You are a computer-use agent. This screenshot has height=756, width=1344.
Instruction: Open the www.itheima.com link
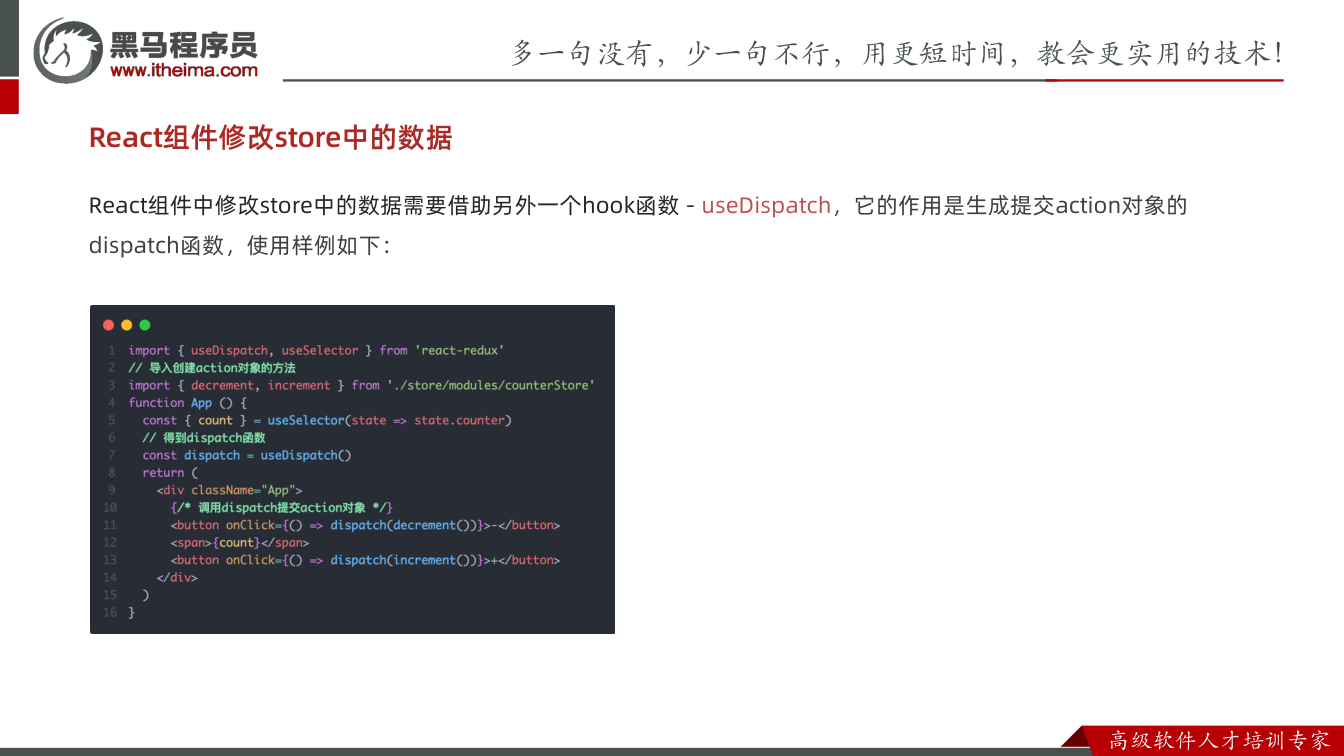tap(184, 70)
